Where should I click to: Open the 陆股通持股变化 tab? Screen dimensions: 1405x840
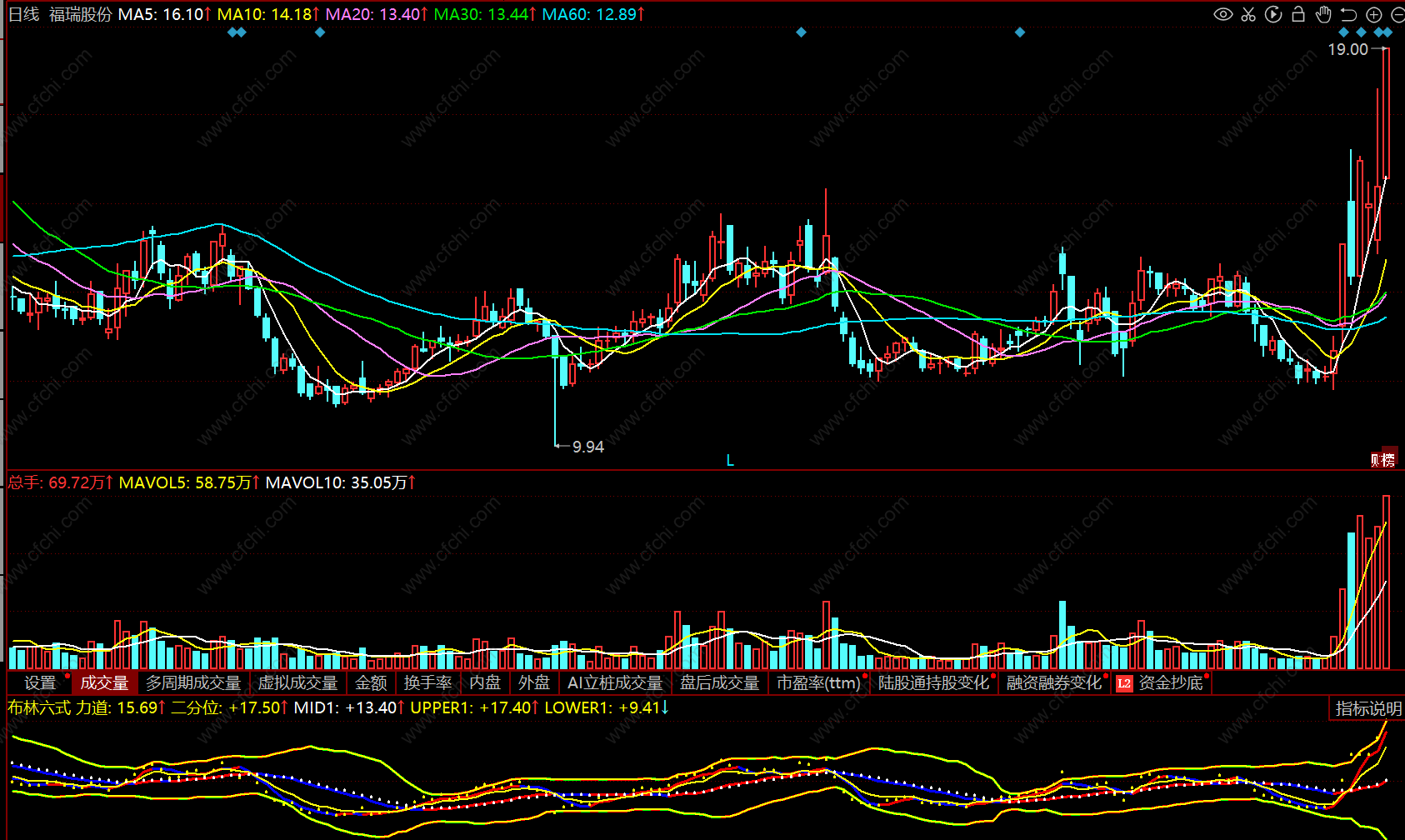click(934, 683)
